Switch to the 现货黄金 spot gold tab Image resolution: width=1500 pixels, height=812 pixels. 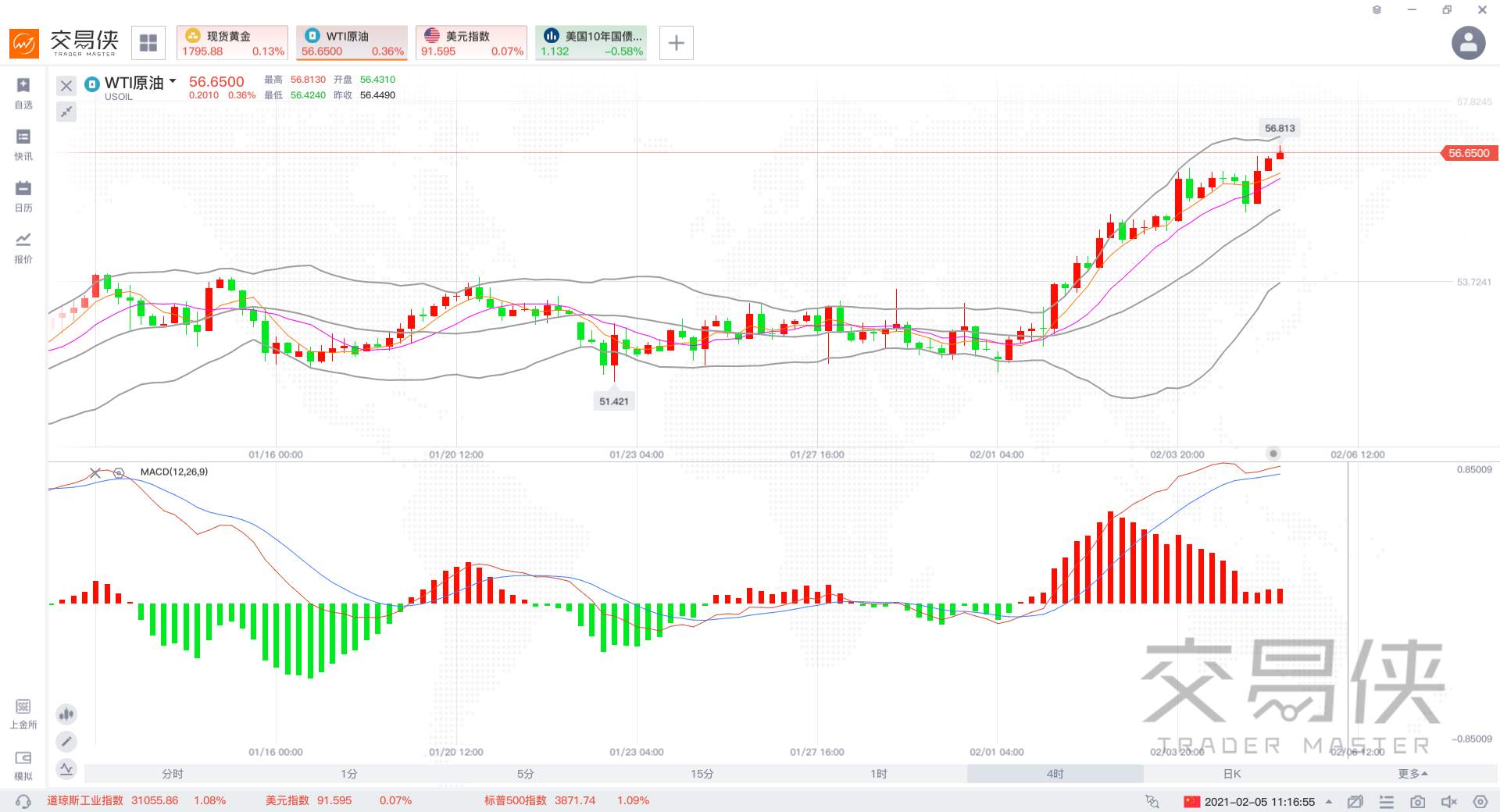(233, 43)
